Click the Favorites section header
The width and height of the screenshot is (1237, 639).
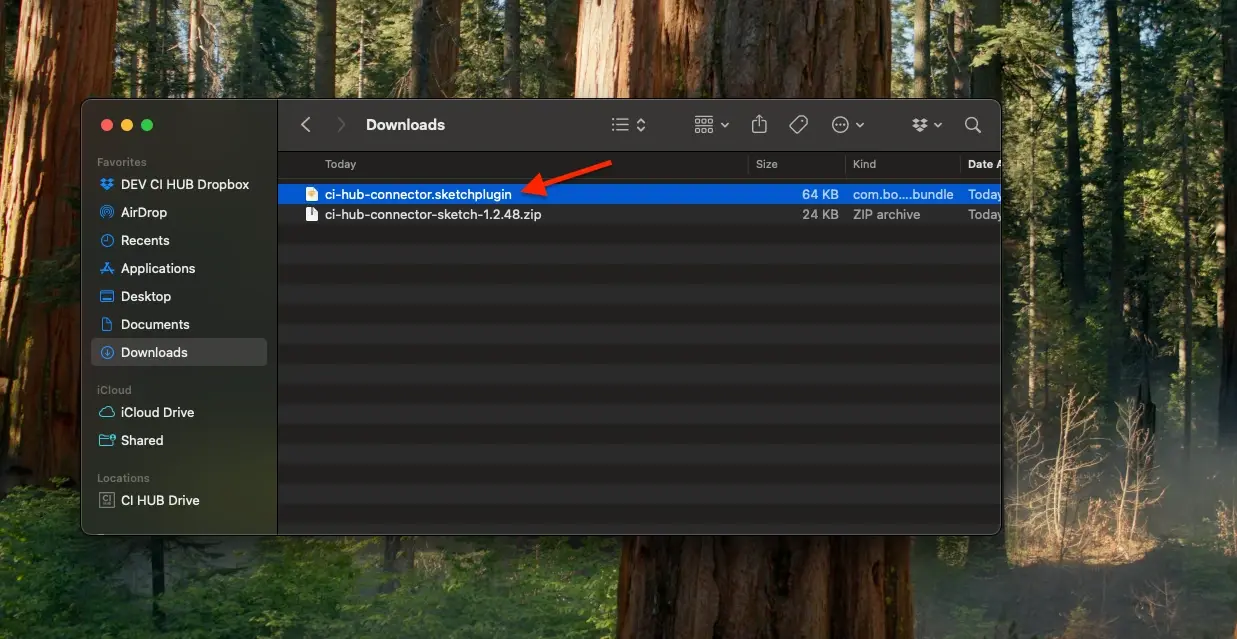coord(122,162)
